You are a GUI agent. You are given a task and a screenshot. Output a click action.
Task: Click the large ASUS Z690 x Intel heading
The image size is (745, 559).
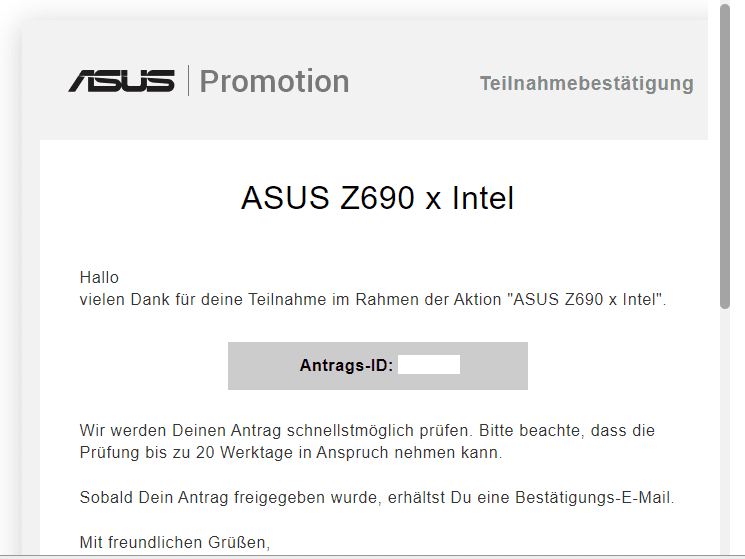click(x=377, y=198)
